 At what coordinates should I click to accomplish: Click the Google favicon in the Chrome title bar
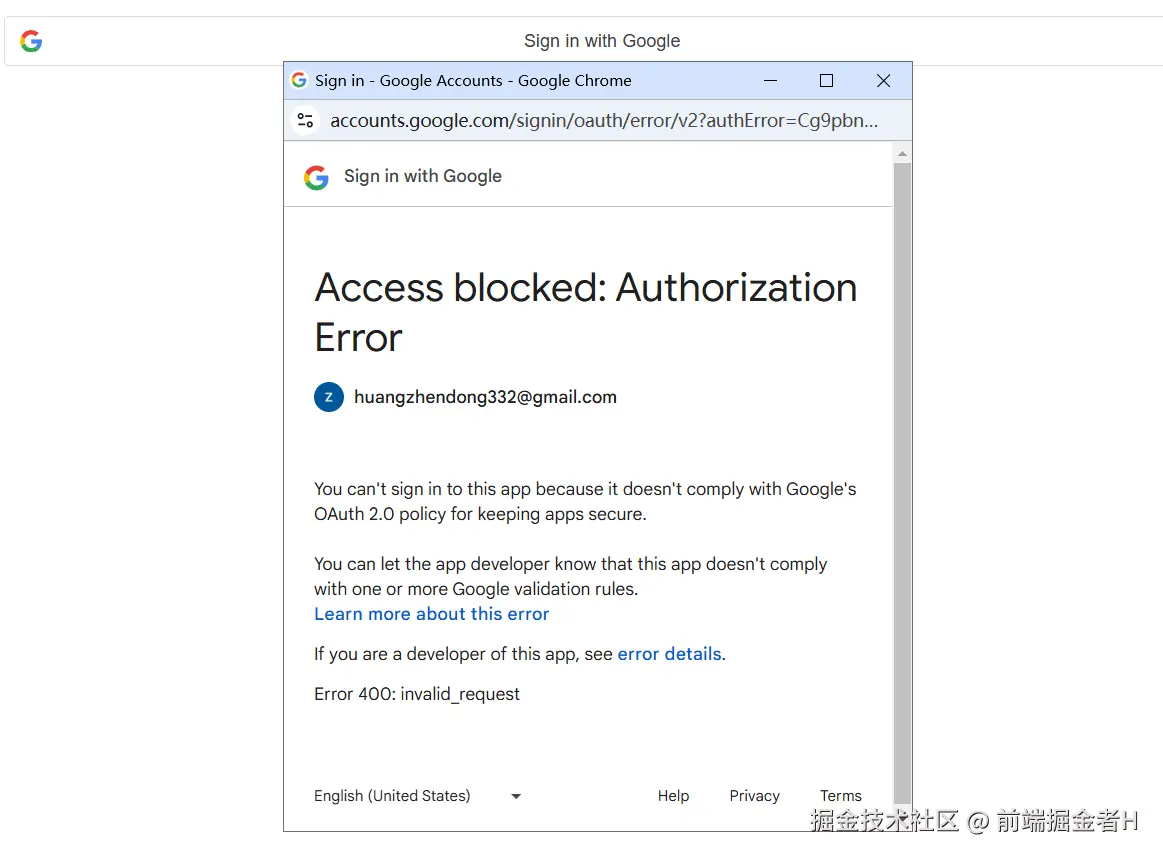pos(299,80)
